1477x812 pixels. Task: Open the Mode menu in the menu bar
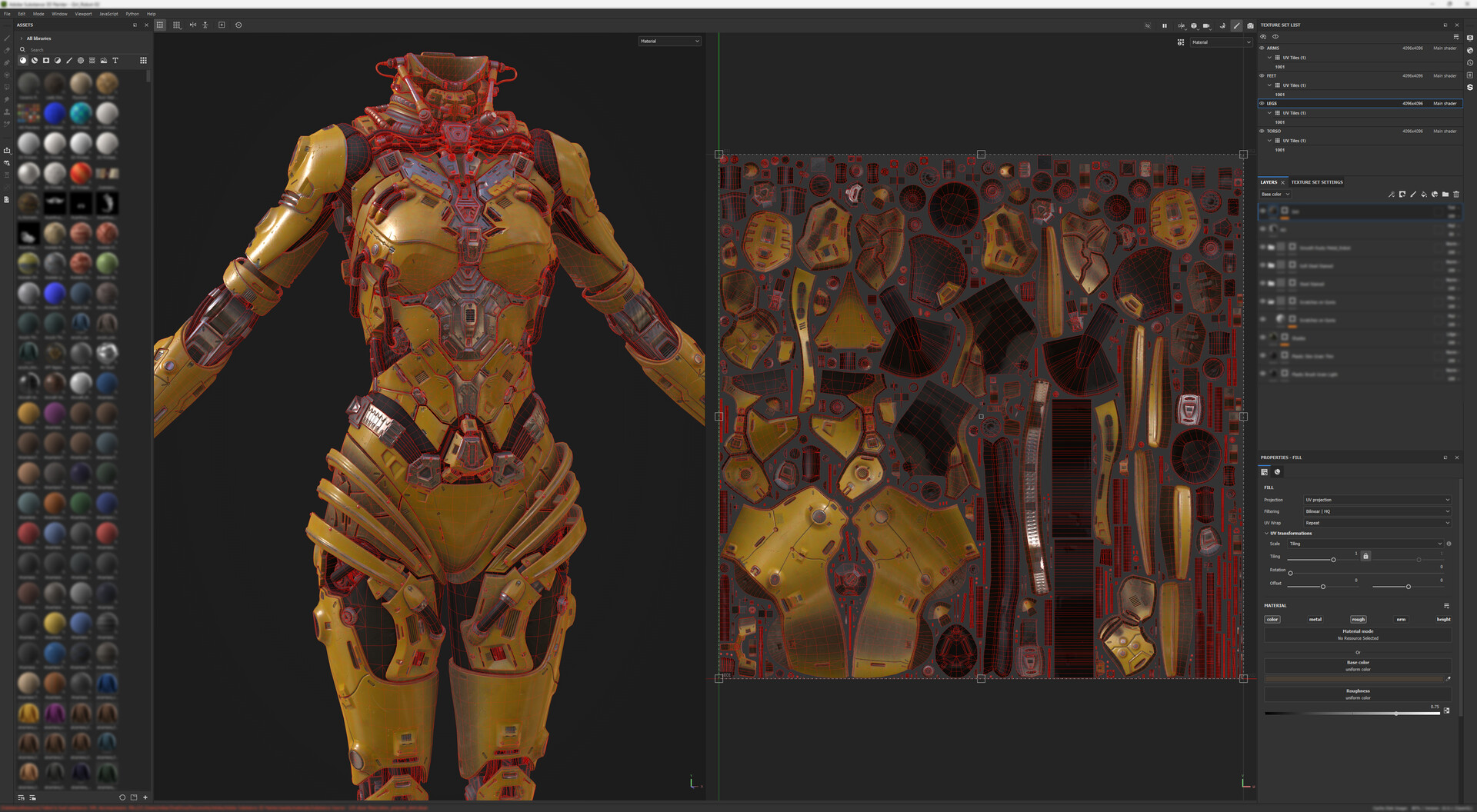37,14
